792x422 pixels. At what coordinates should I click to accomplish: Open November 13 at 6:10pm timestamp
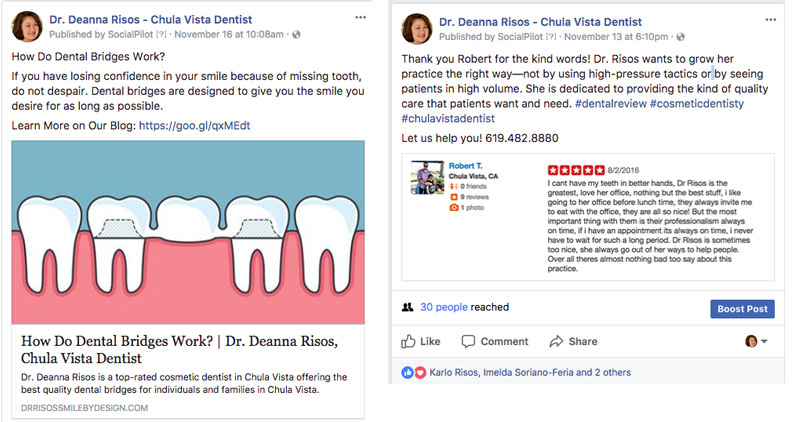point(616,37)
